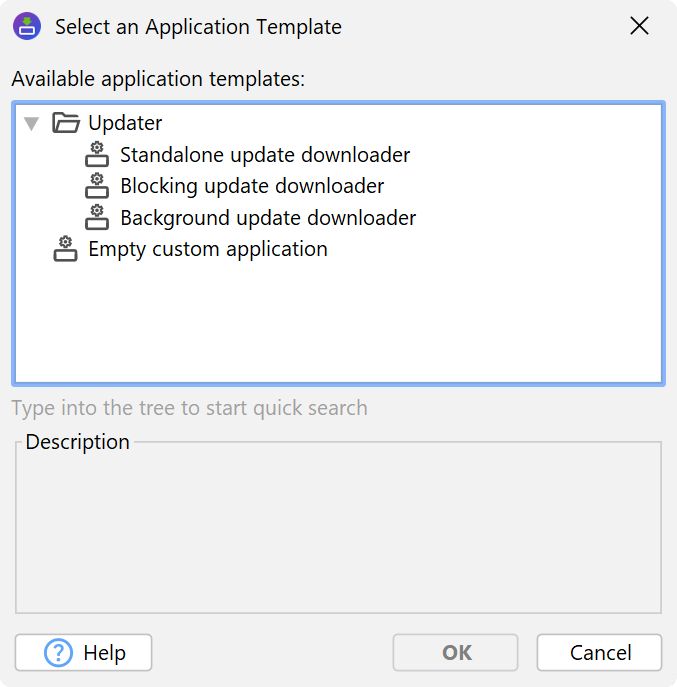Click the Blocking update downloader icon

click(x=97, y=185)
